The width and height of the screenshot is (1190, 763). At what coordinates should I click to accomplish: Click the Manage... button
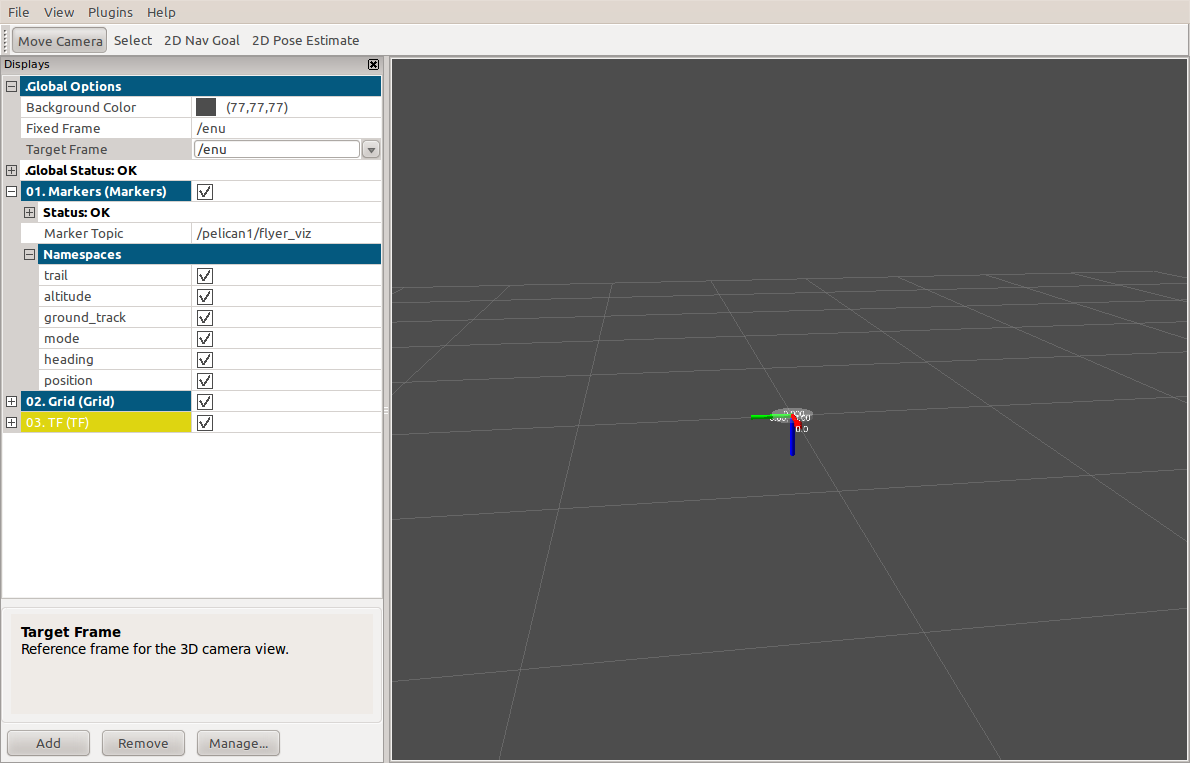[238, 743]
